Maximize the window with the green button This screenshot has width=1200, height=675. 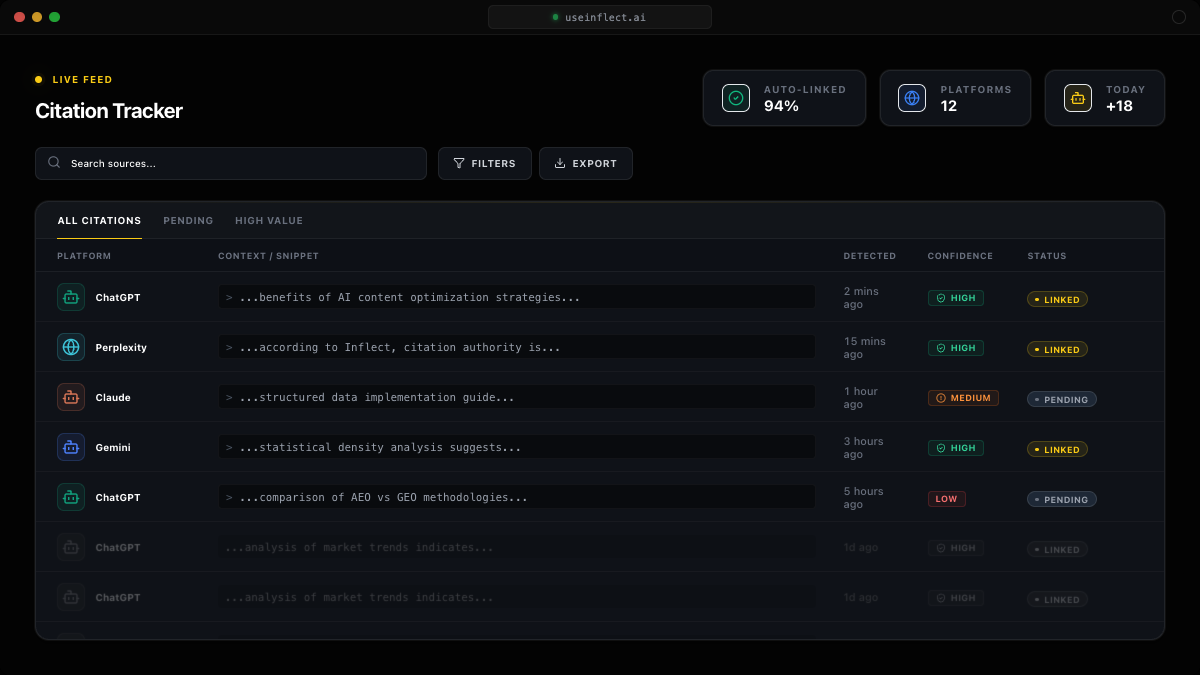point(54,17)
